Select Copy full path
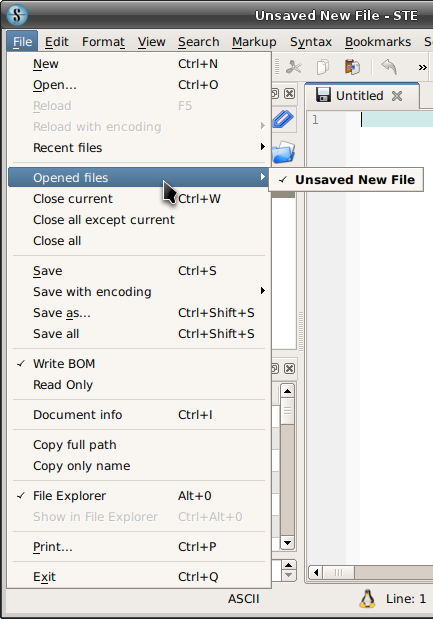 (139, 445)
